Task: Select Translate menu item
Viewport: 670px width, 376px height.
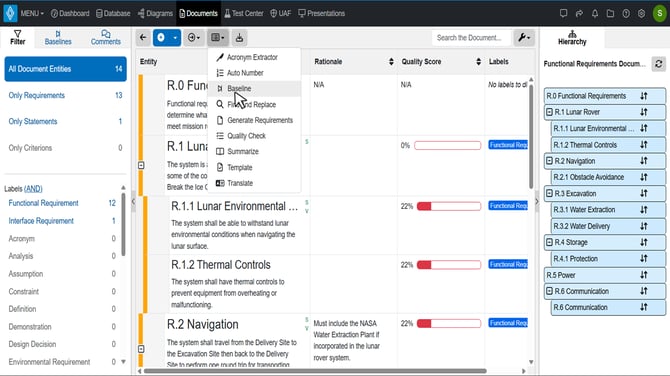Action: coord(254,183)
